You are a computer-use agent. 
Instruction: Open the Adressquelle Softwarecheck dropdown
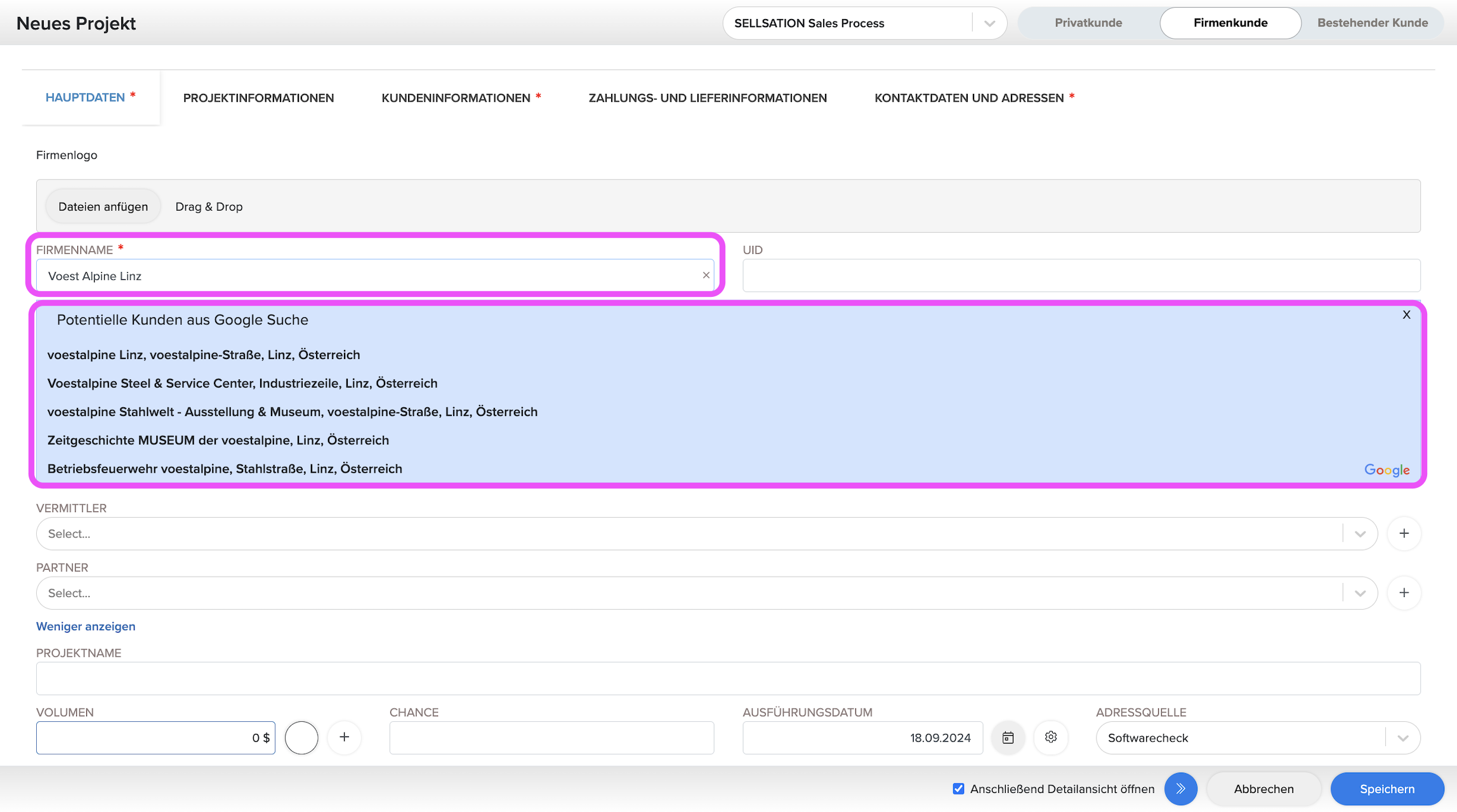[x=1258, y=738]
